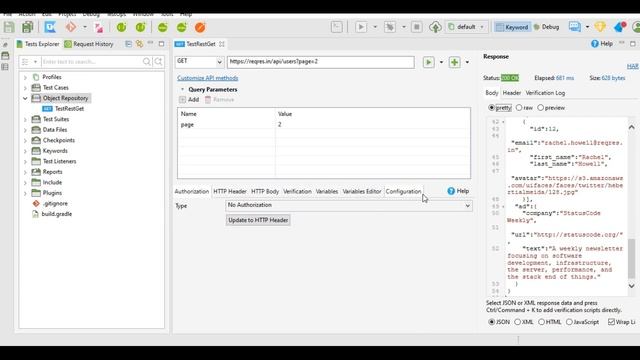Click response scrollbar up arrow

click(x=631, y=127)
